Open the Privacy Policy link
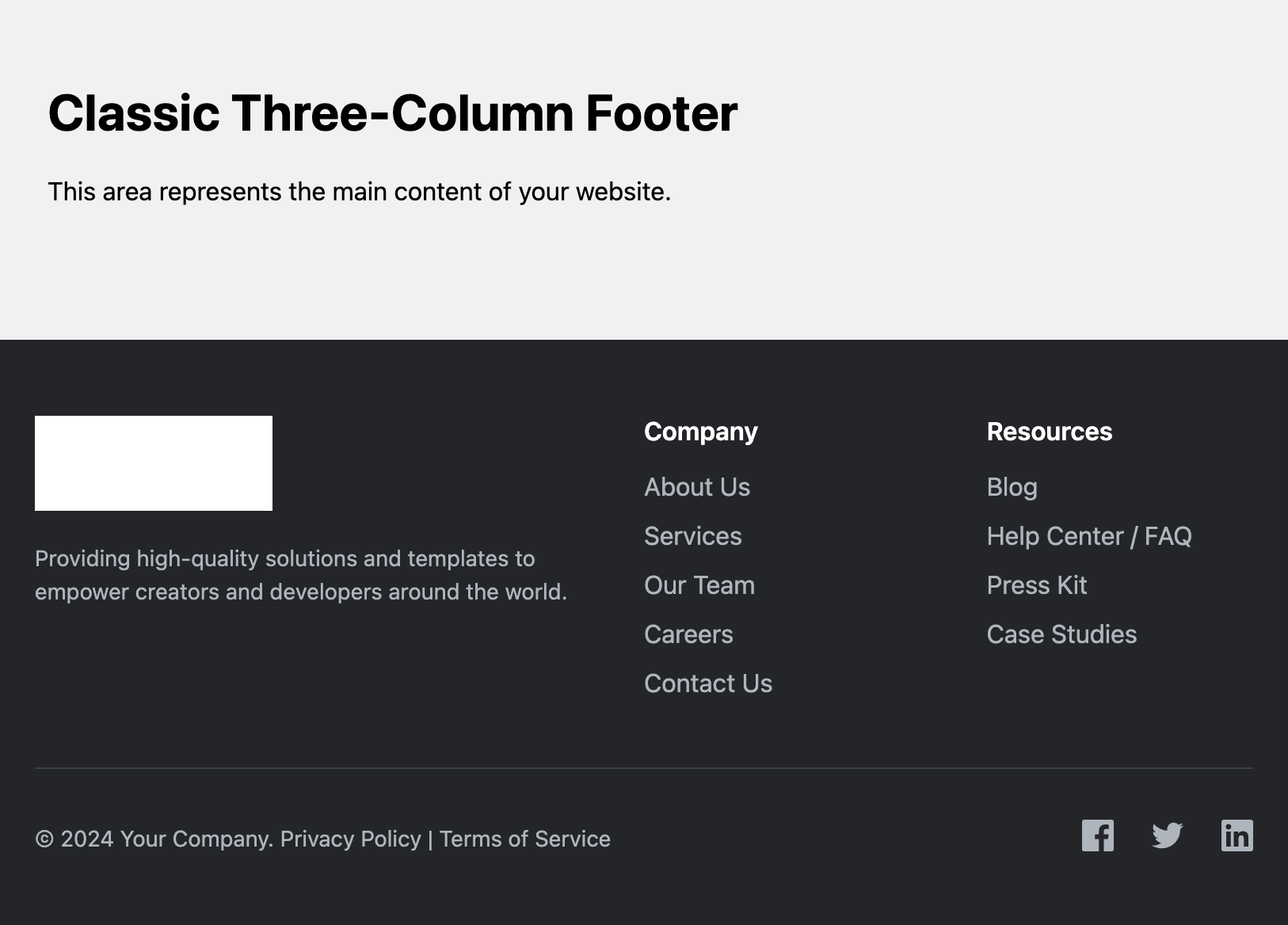This screenshot has height=925, width=1288. (x=351, y=839)
